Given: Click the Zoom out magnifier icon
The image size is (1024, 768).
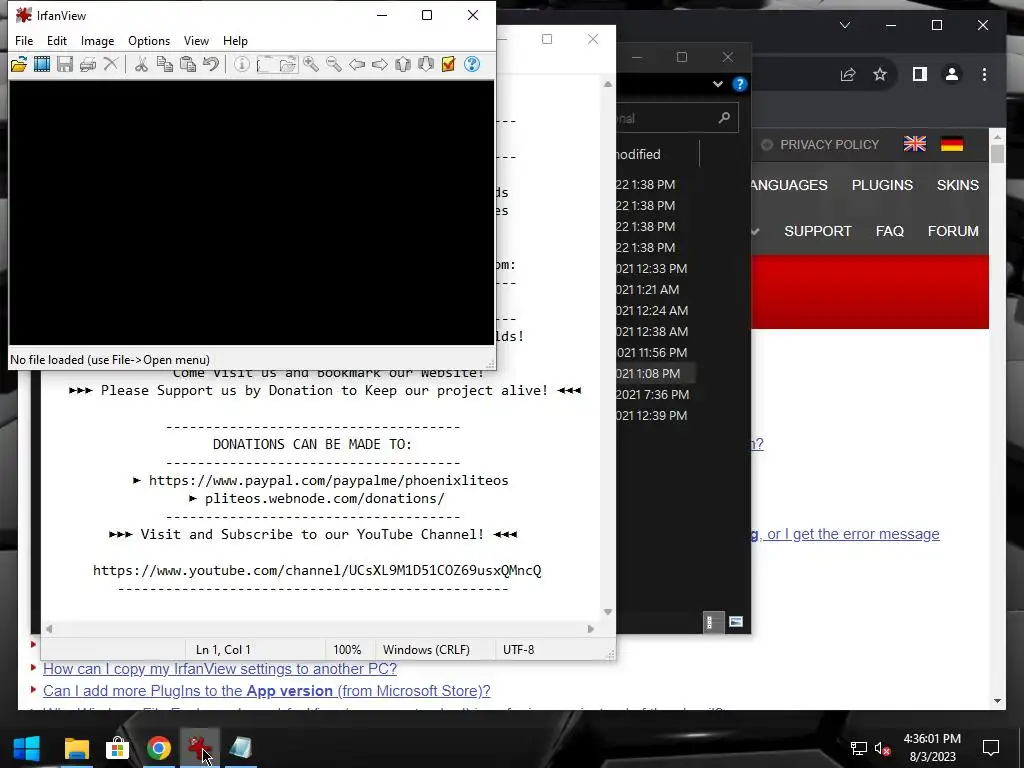Looking at the screenshot, I should coord(334,64).
